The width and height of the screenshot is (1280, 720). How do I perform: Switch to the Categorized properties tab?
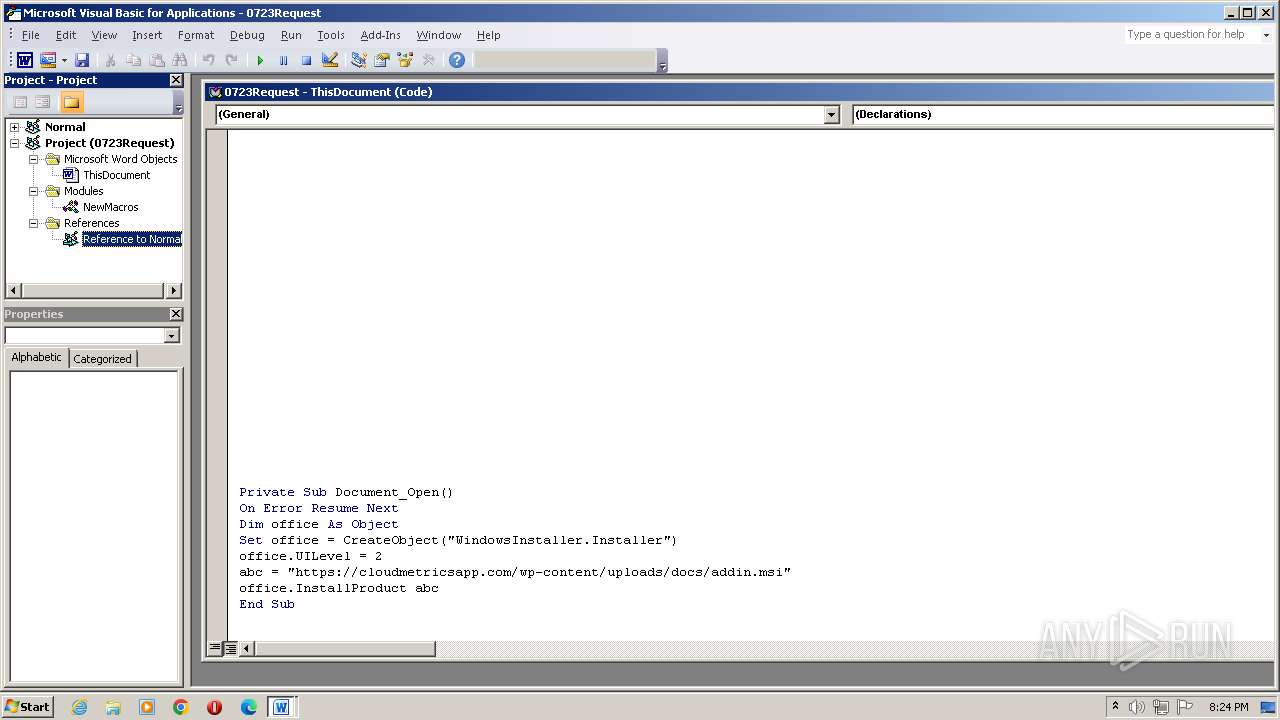point(102,359)
